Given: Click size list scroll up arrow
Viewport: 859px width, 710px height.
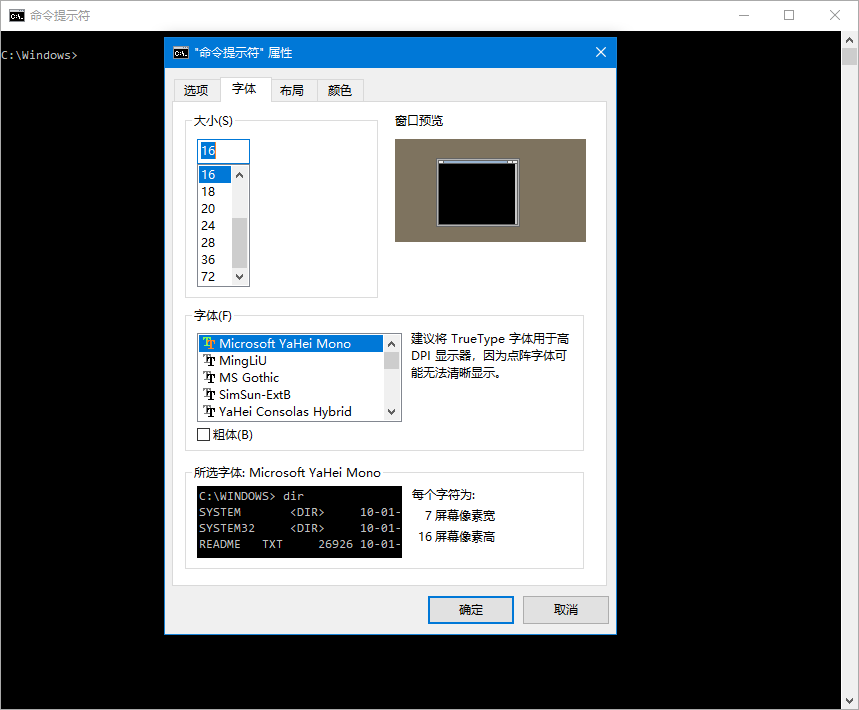Looking at the screenshot, I should (239, 175).
